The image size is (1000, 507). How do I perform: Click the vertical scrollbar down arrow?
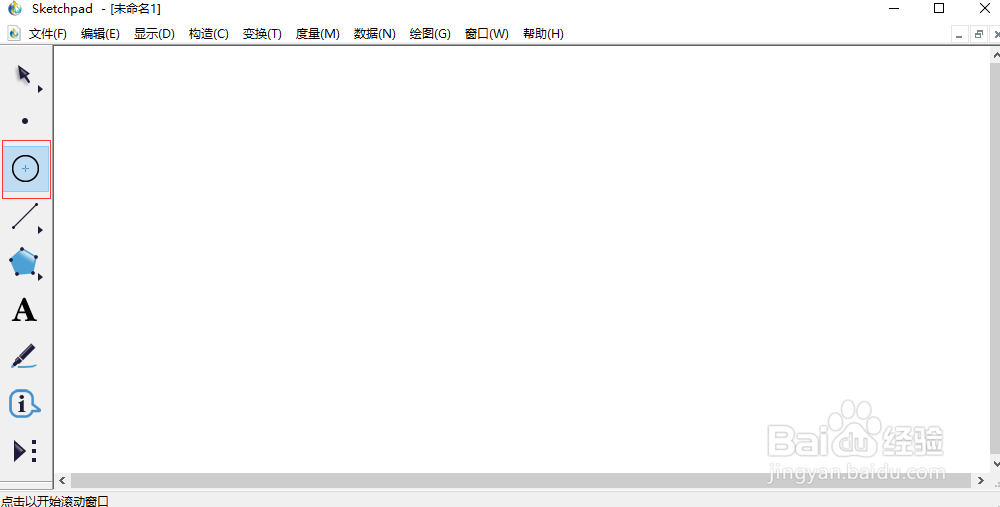click(995, 464)
